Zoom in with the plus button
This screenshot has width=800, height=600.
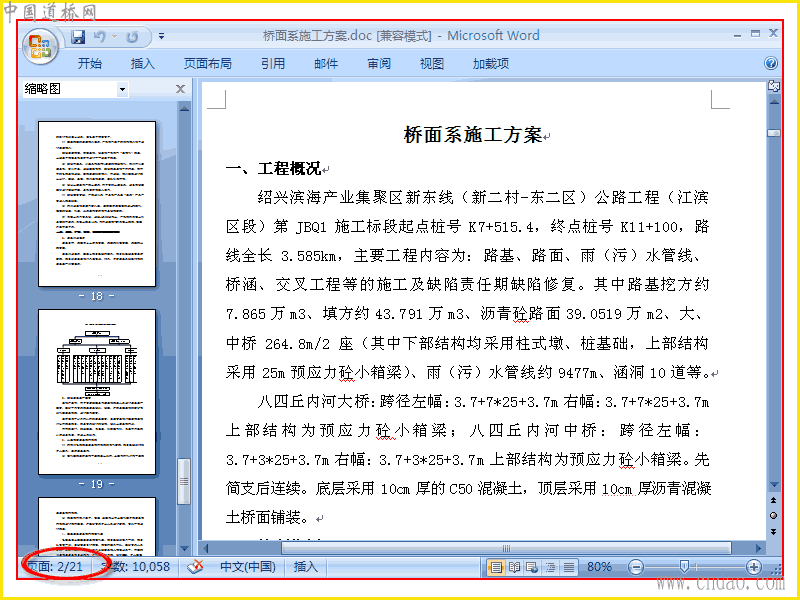(754, 567)
